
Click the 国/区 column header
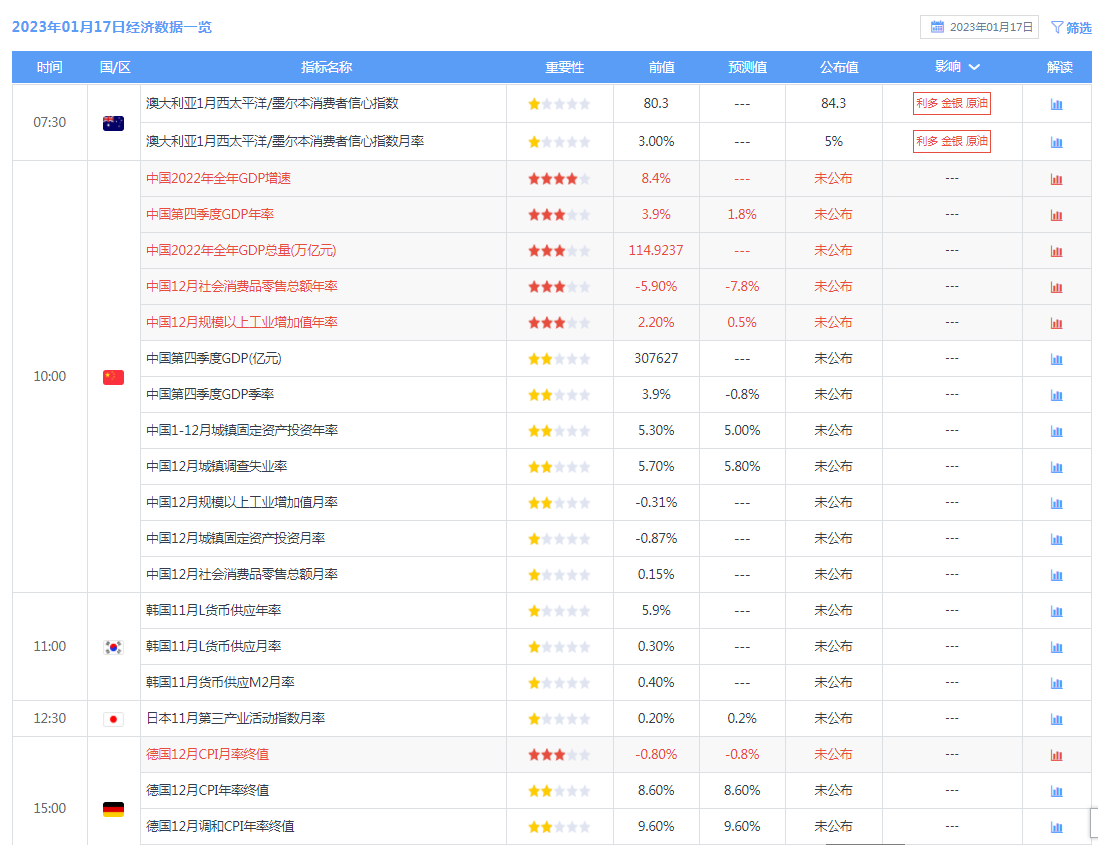point(115,67)
